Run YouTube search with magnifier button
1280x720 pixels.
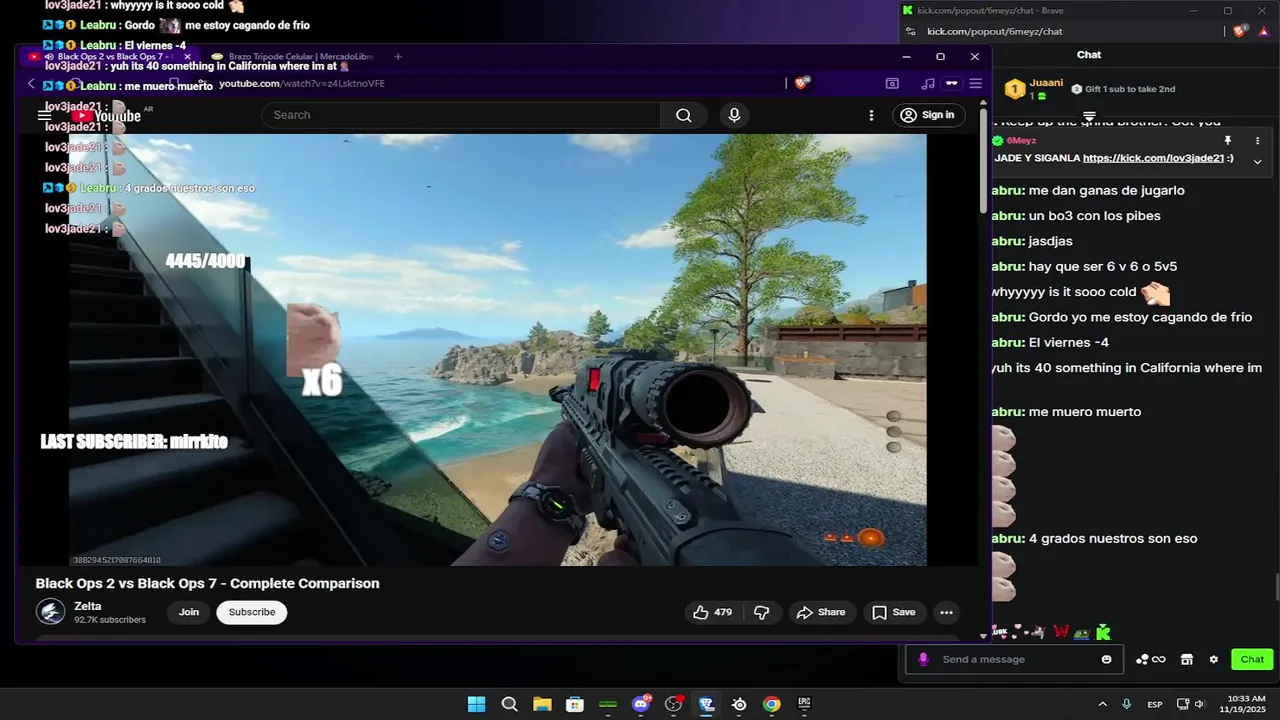[x=683, y=115]
